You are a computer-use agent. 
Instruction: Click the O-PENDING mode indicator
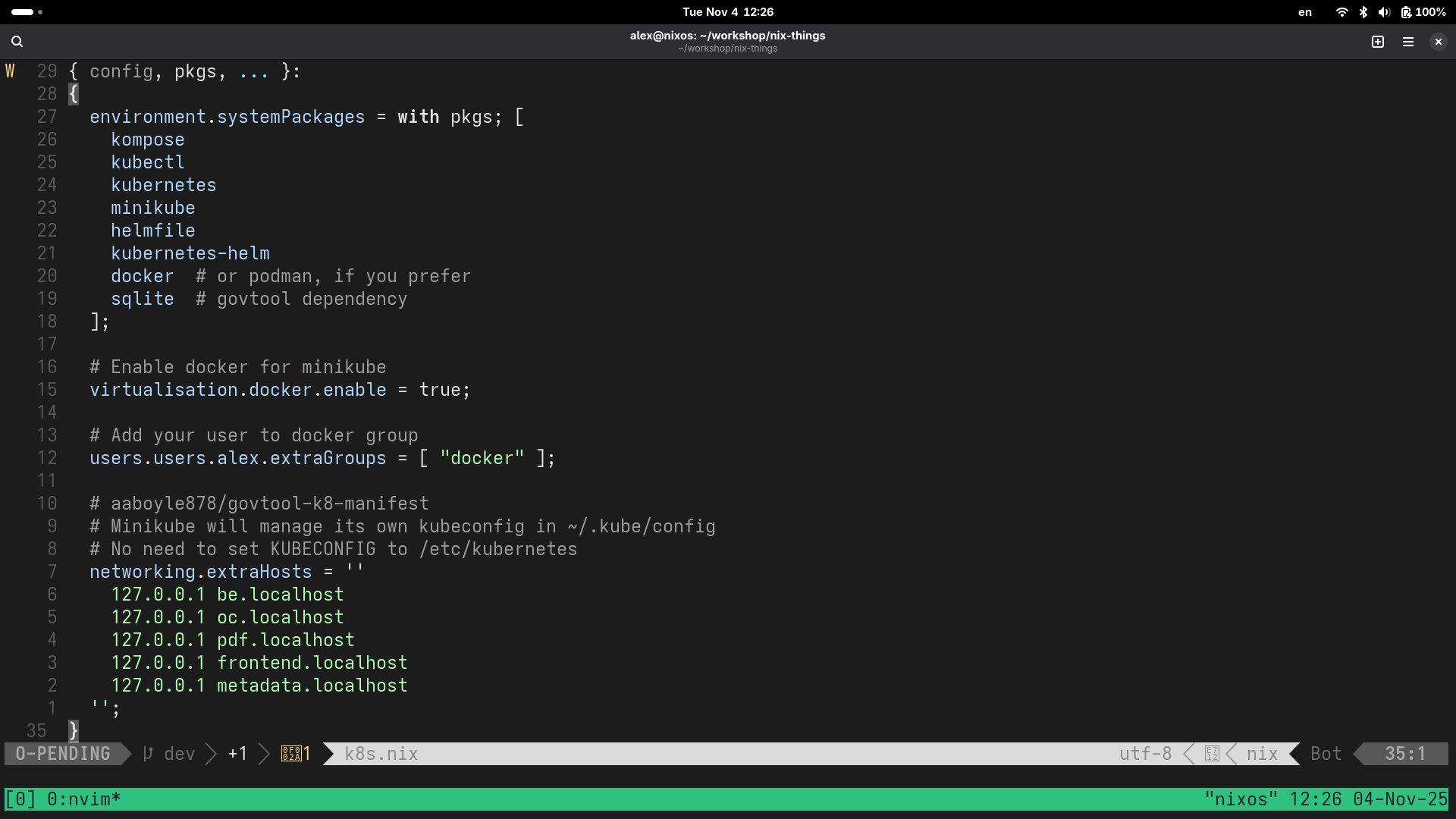coord(63,754)
